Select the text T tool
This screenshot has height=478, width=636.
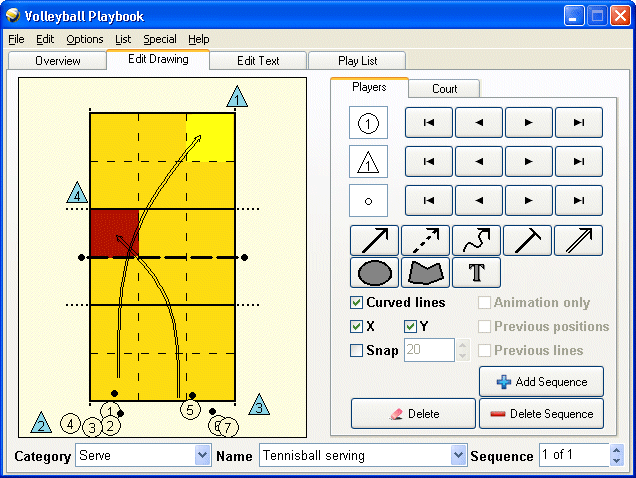pos(476,272)
